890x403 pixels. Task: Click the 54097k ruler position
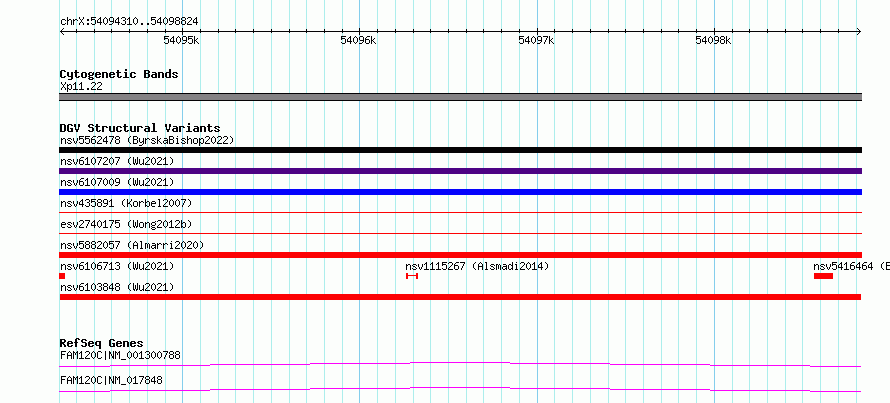pyautogui.click(x=536, y=40)
